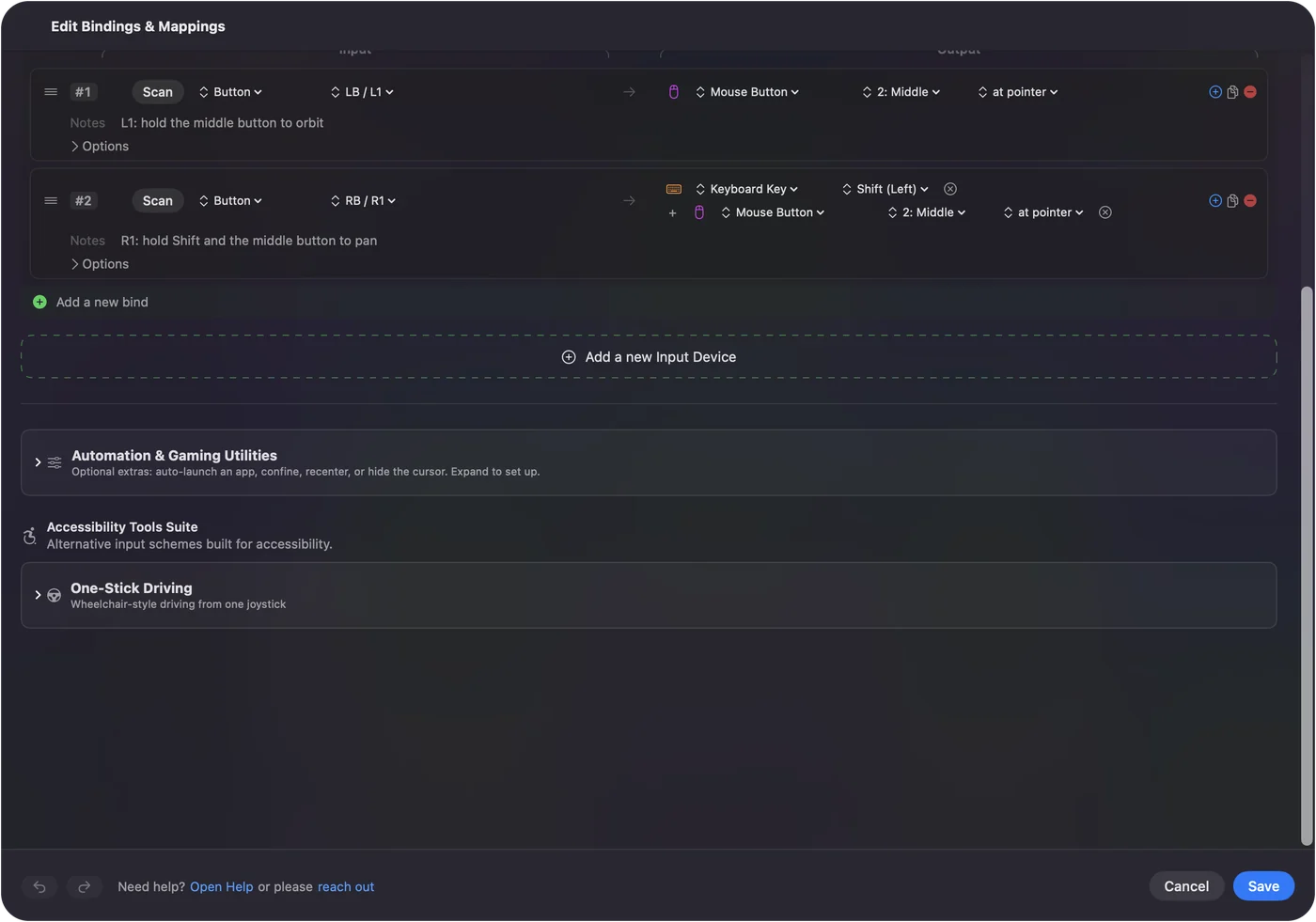
Task: Click the small plus before second Mouse Button output
Action: [672, 213]
